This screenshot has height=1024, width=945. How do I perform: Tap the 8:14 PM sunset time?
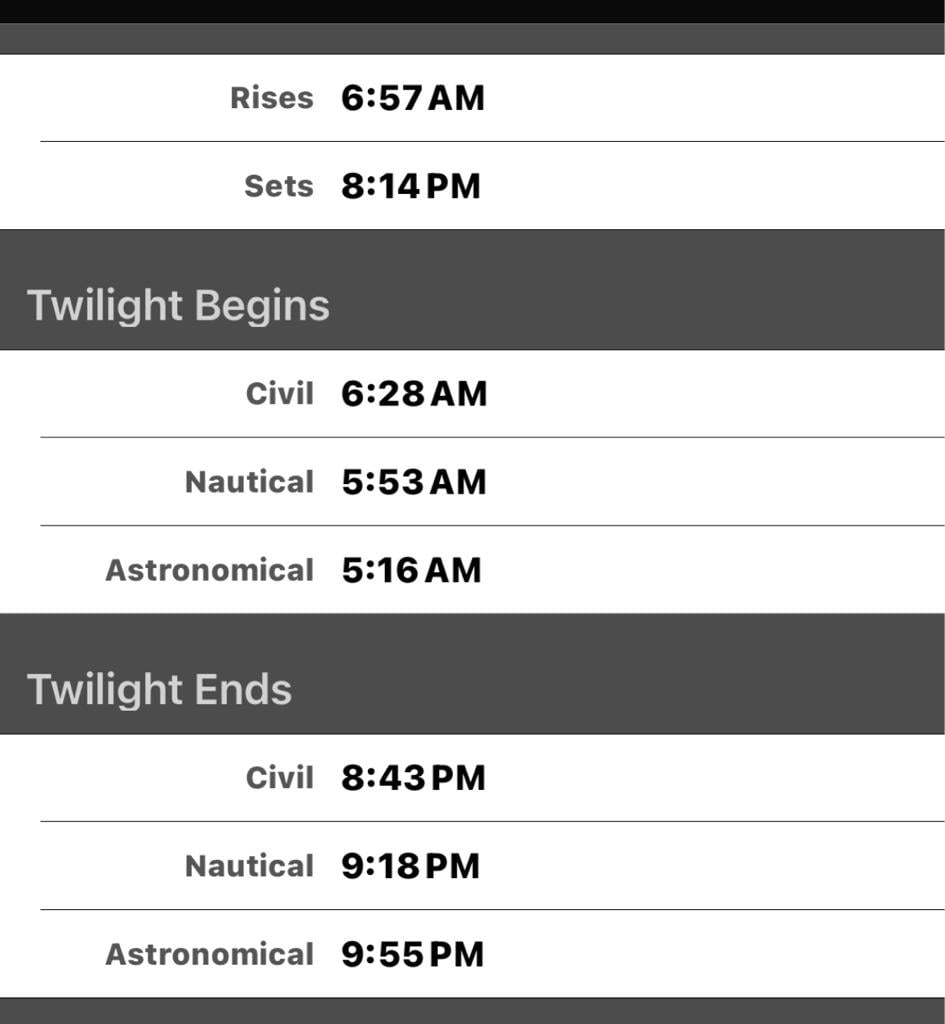[411, 186]
